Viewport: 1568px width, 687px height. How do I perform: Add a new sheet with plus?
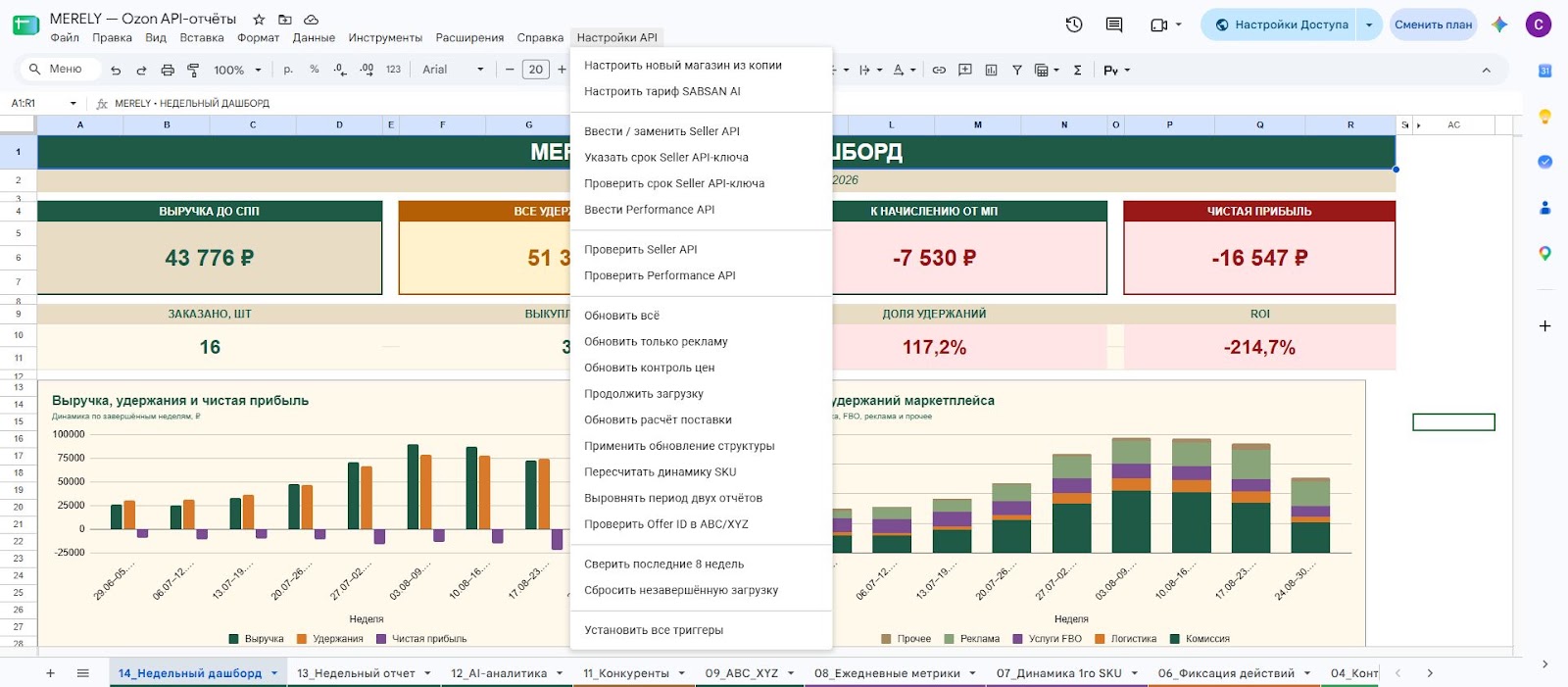[51, 673]
